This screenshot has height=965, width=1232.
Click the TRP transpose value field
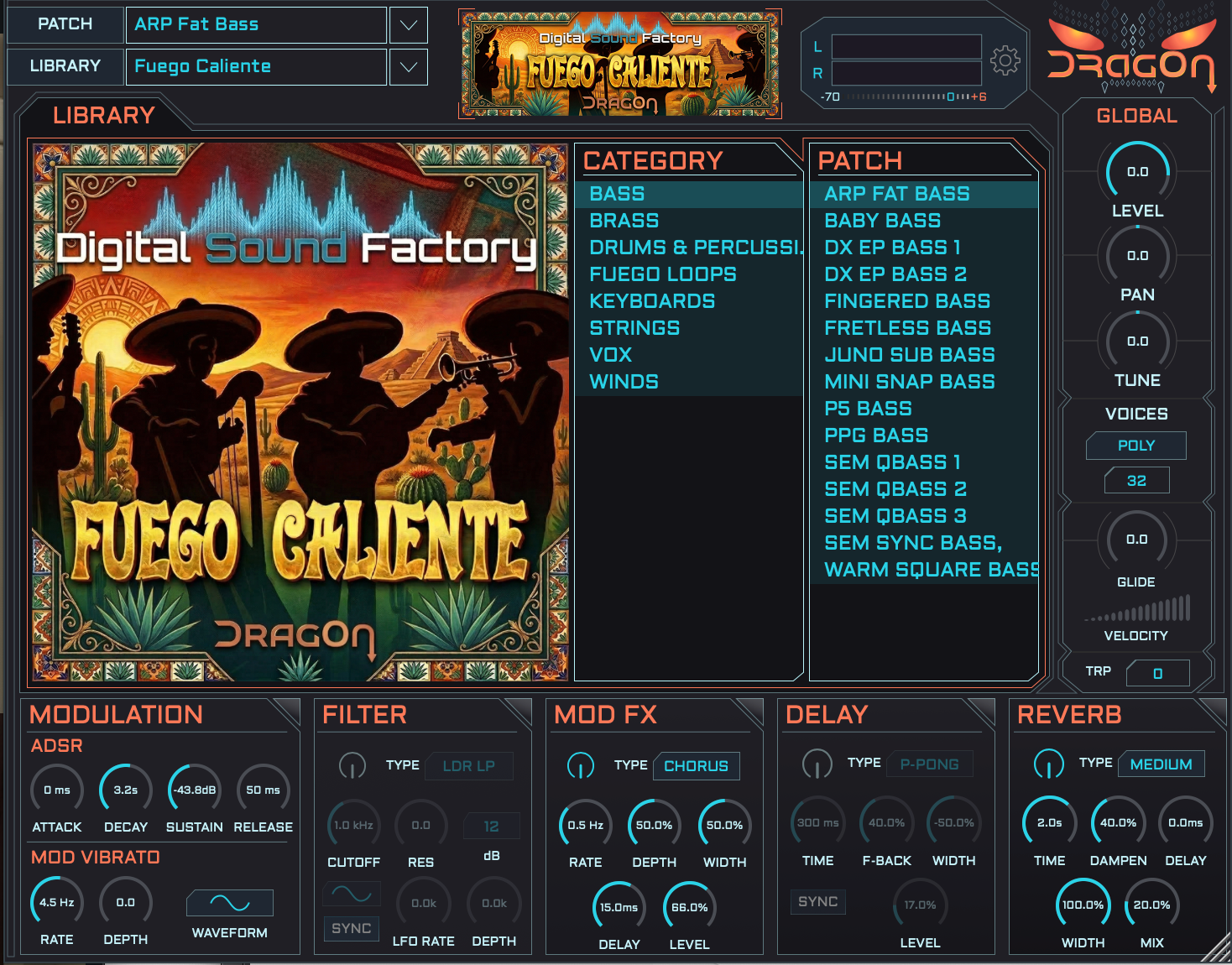(1158, 673)
